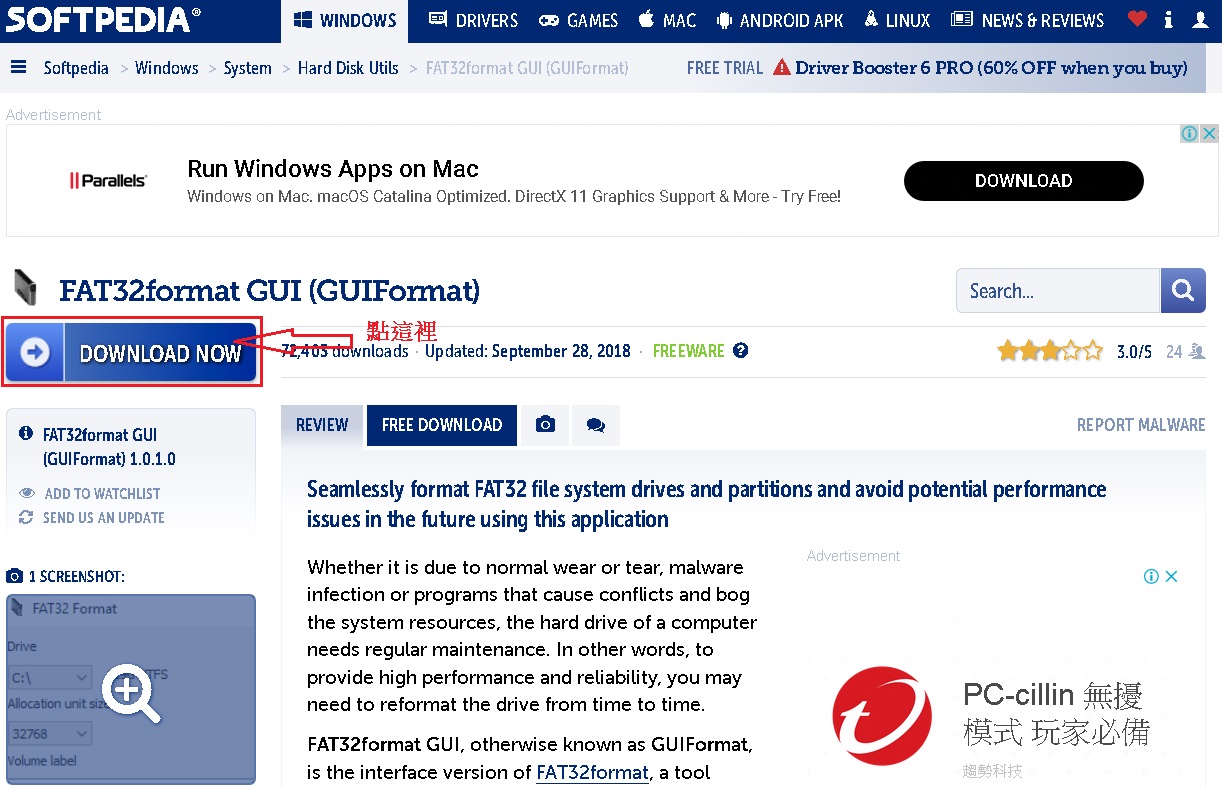The image size is (1222, 788).
Task: Open the DRIVERS category
Action: pos(473,20)
